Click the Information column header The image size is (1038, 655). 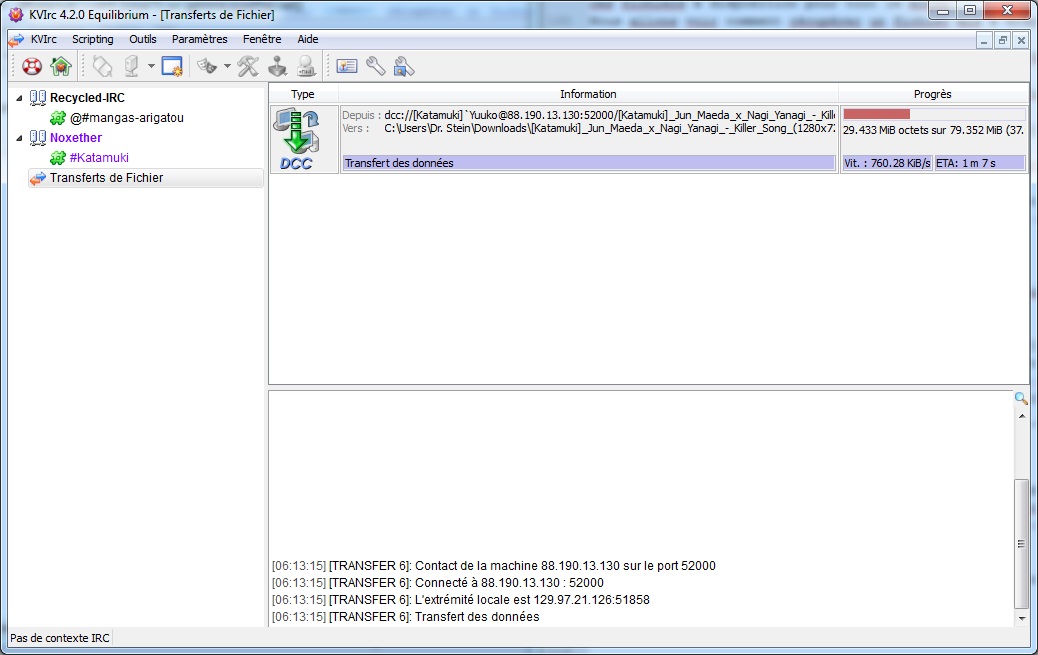[588, 94]
